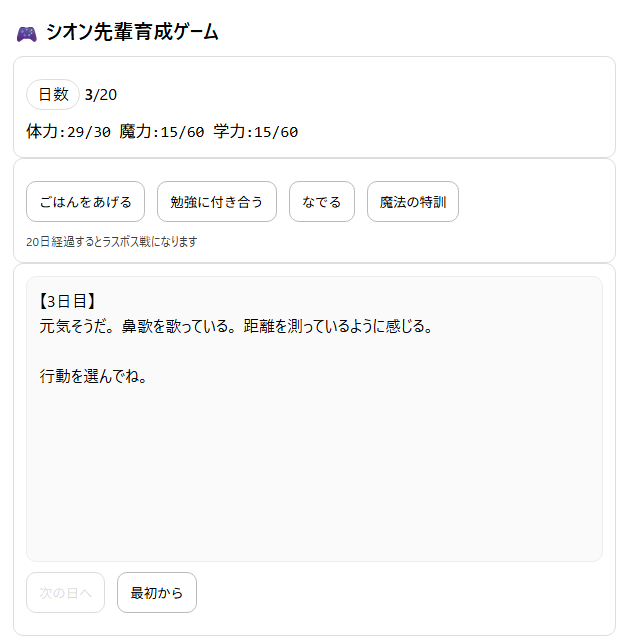Click the game controller icon in title
Screen dimensions: 627x643
[x=26, y=33]
